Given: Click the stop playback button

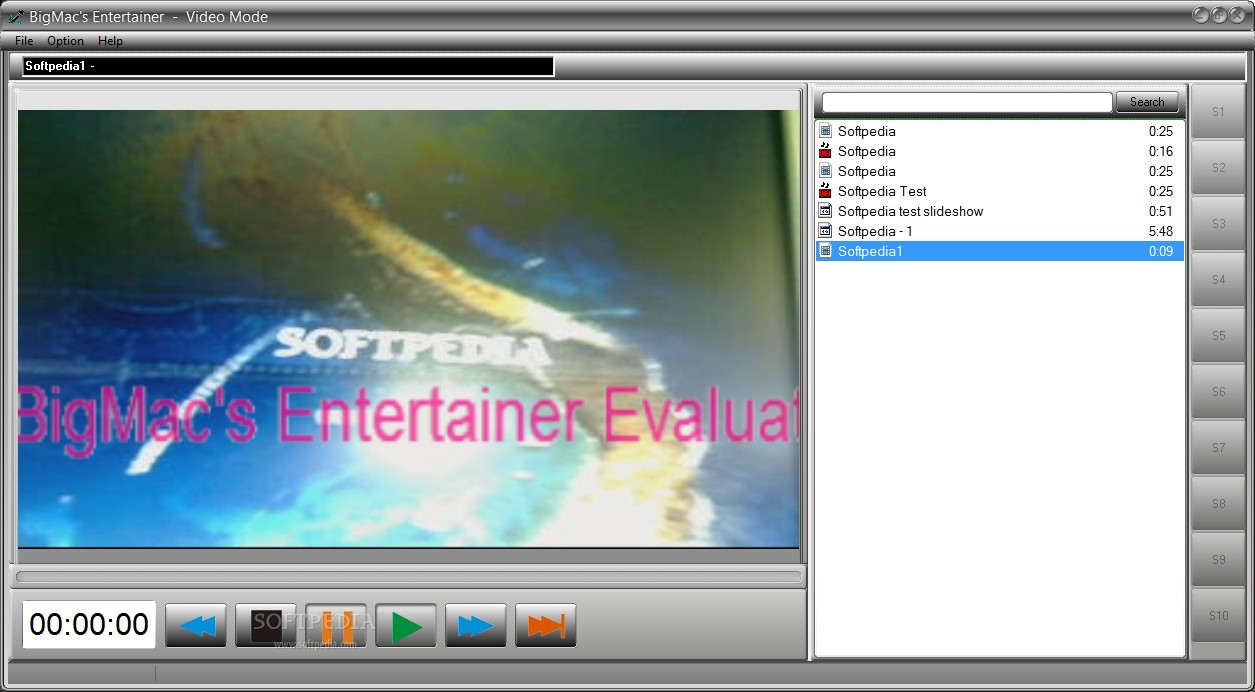Looking at the screenshot, I should [x=266, y=626].
